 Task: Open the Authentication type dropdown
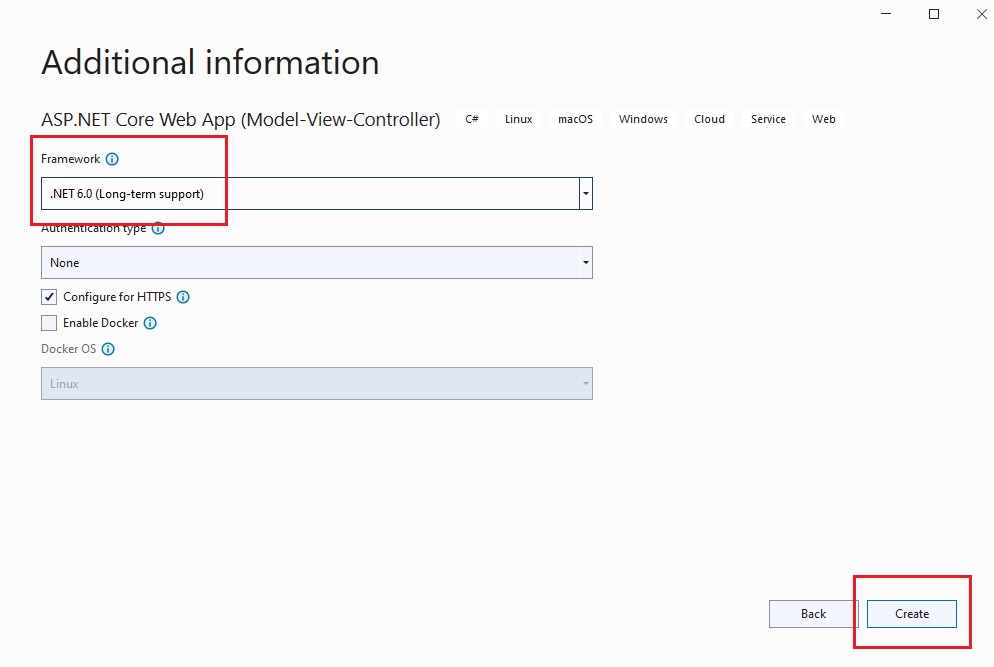coord(317,262)
